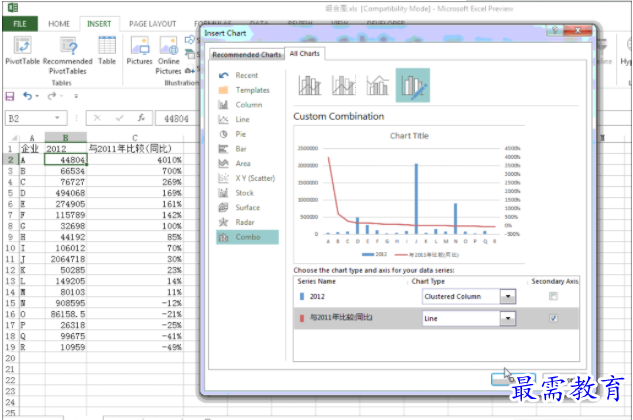Click the Insert Function fx icon
This screenshot has width=633, height=420.
[x=141, y=118]
